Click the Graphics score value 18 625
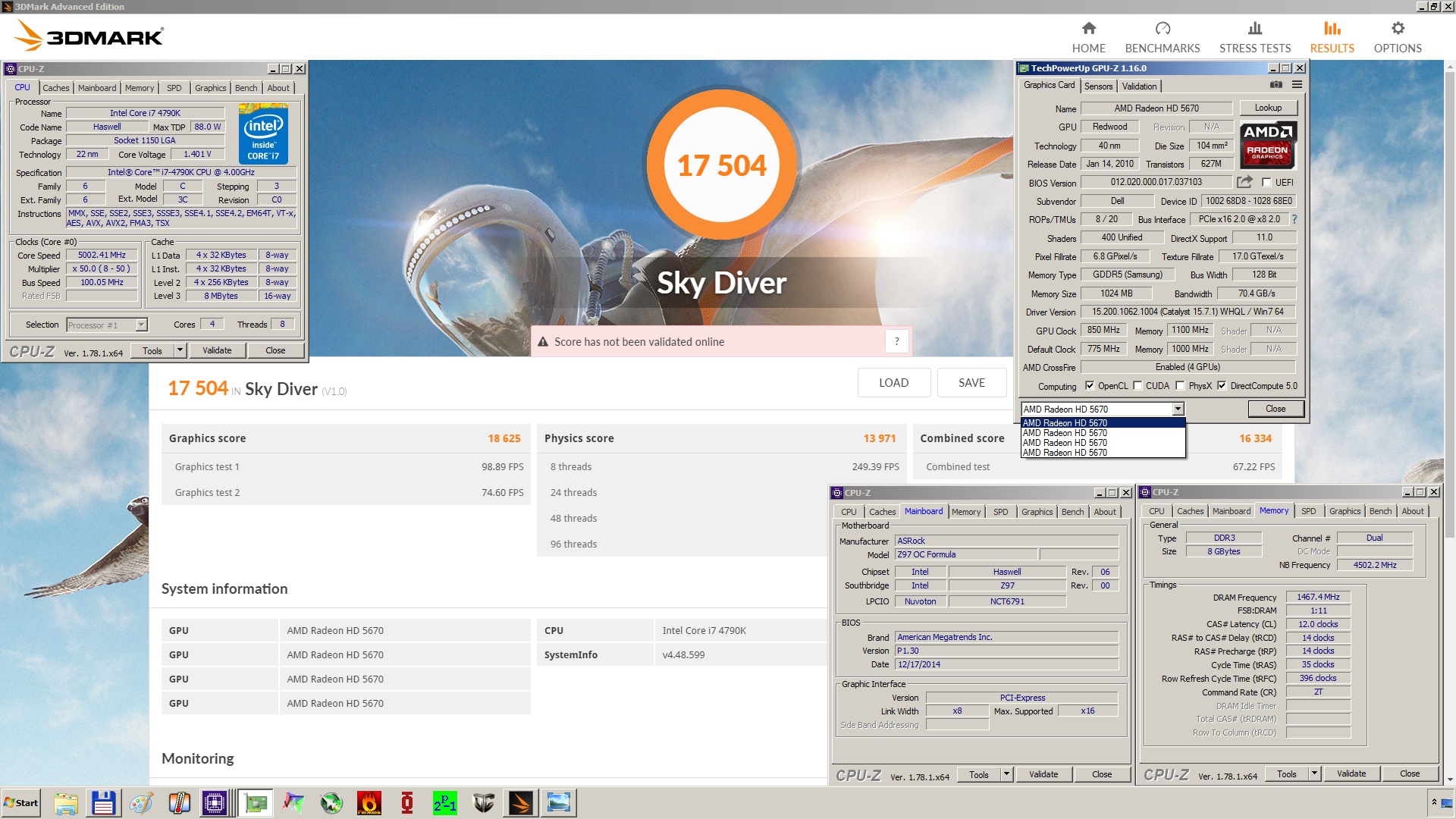 [x=504, y=438]
